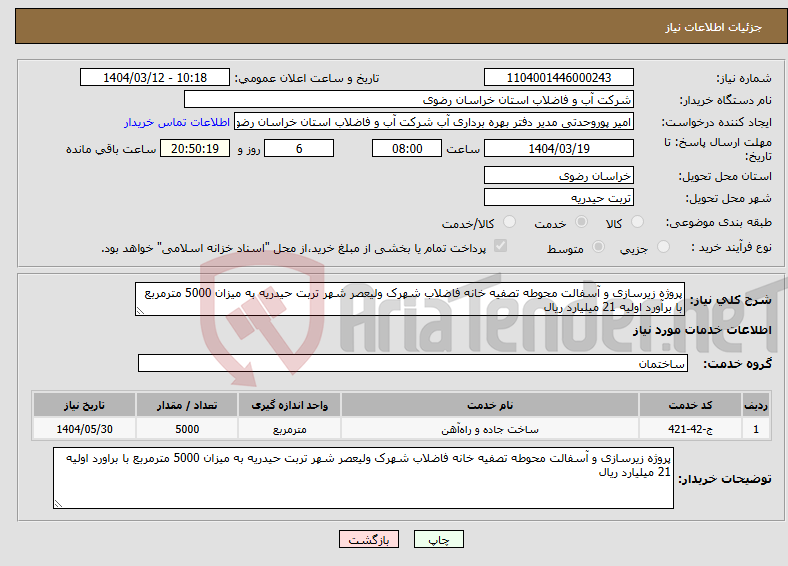788x566 pixels.
Task: Click row number cell 1
Action: (756, 429)
